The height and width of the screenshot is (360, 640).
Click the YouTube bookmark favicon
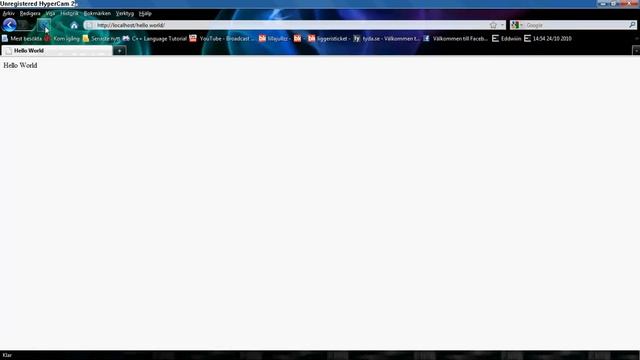pyautogui.click(x=193, y=38)
